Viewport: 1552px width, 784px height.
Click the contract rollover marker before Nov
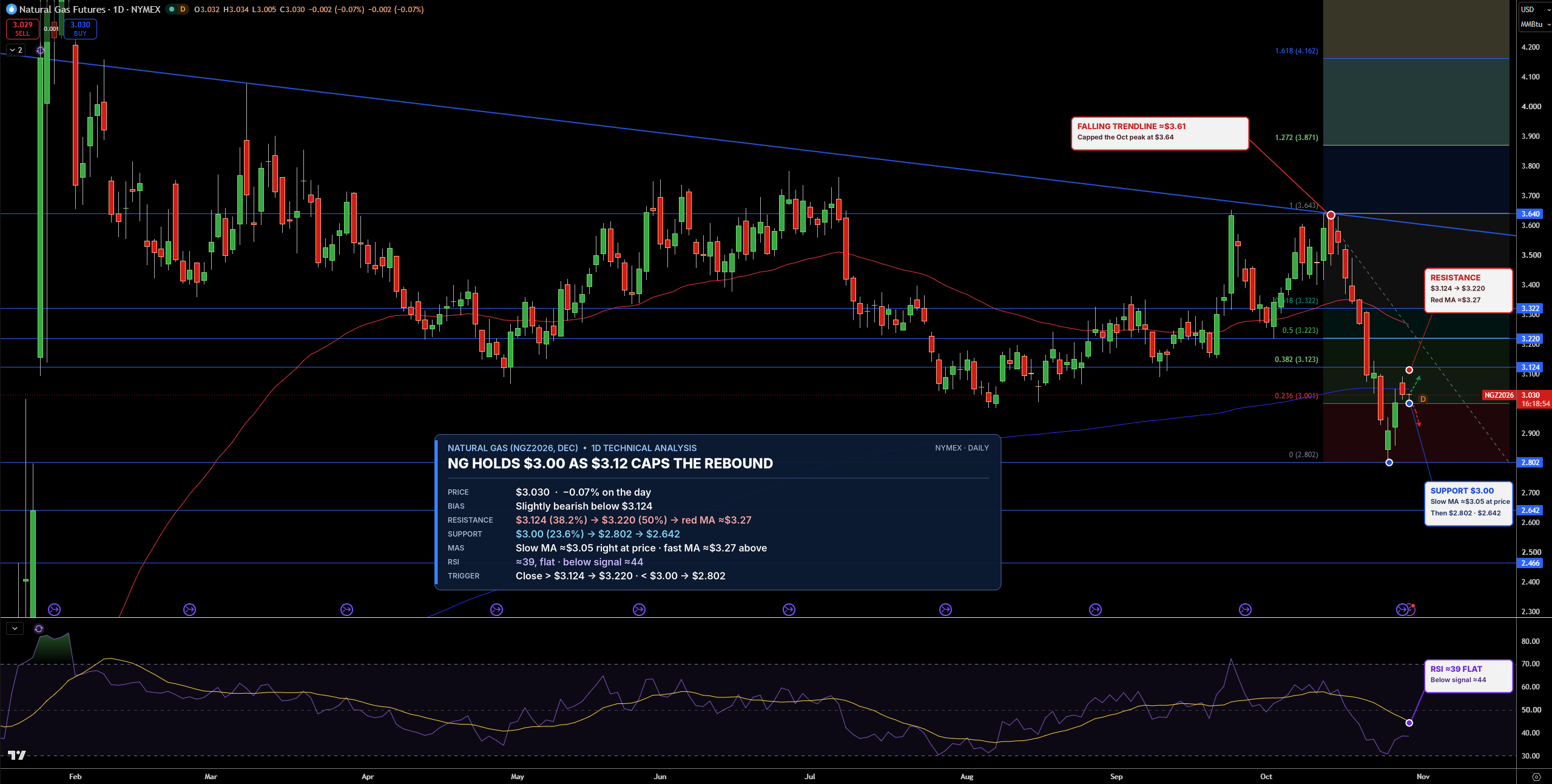click(1402, 609)
